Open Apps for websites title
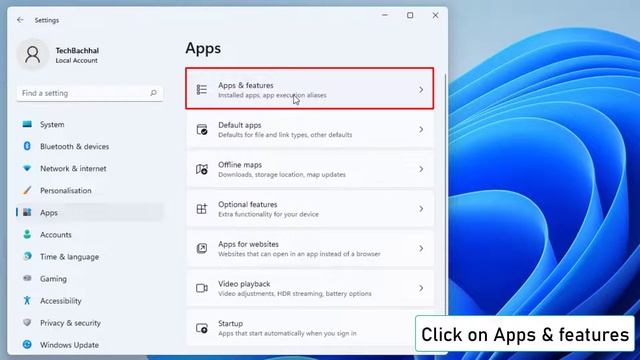Image resolution: width=640 pixels, height=360 pixels. click(248, 244)
